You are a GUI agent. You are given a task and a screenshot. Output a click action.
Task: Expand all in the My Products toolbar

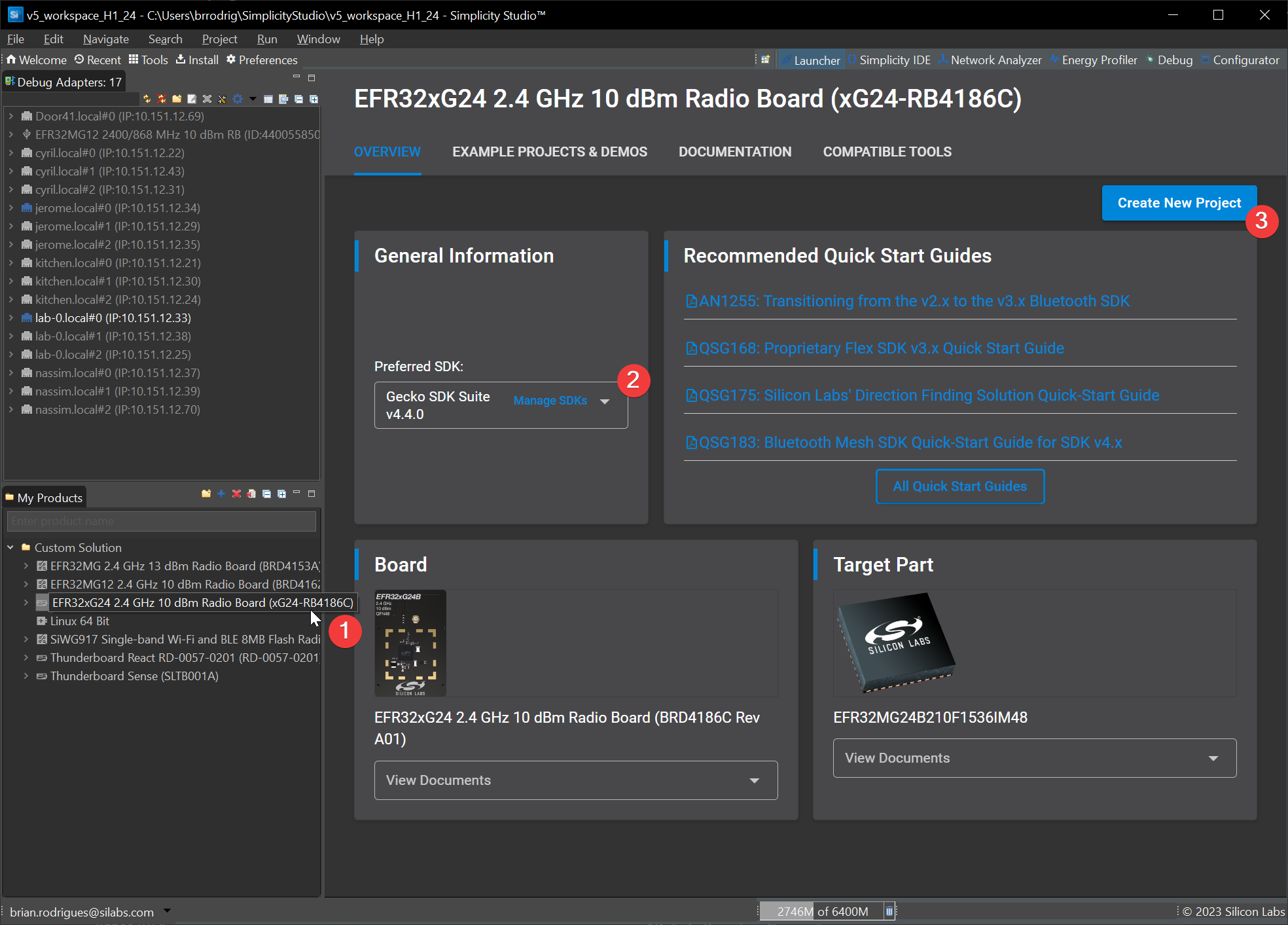281,494
